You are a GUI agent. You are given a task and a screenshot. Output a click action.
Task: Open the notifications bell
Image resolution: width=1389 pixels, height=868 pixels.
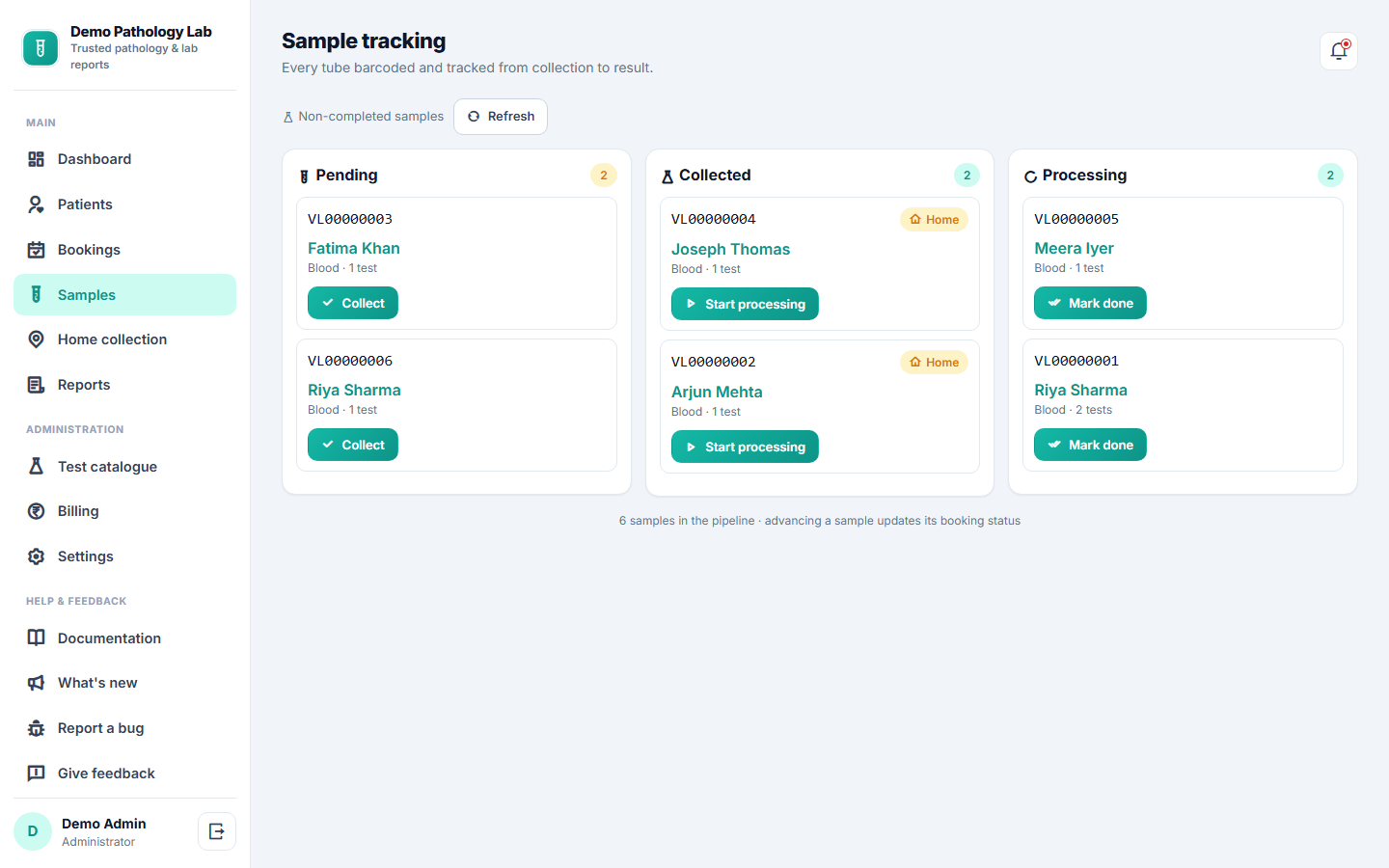coord(1338,51)
